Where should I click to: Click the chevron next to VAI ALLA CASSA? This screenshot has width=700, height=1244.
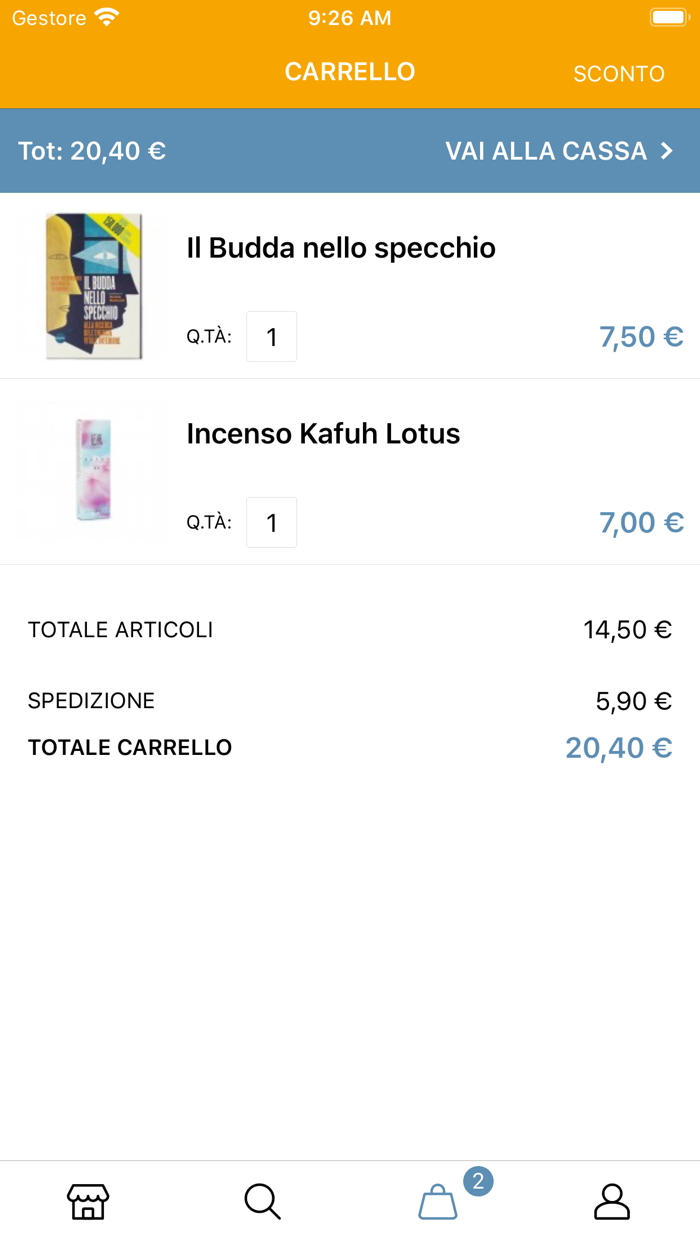pos(668,150)
